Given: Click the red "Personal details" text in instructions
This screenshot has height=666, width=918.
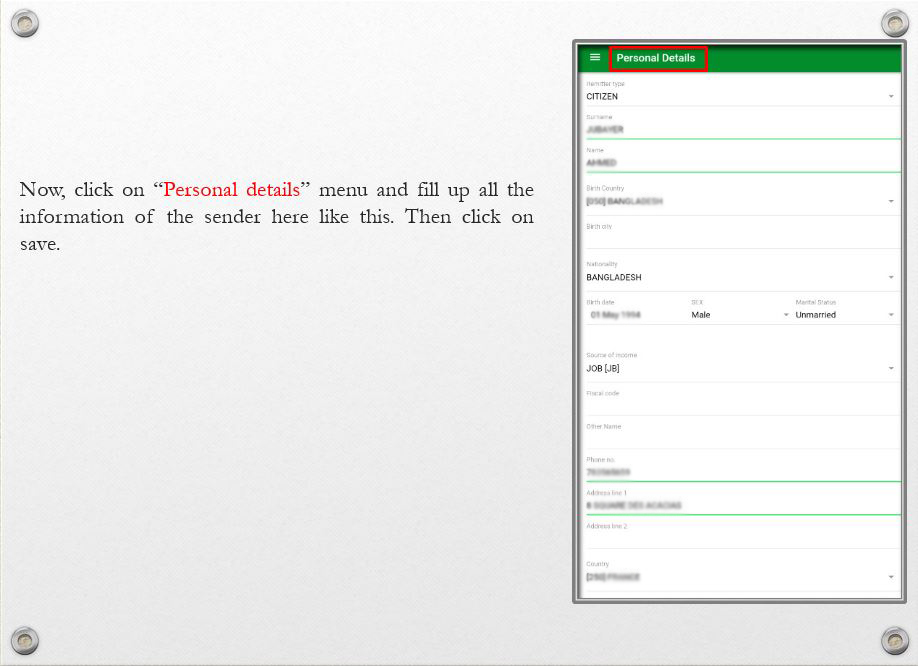Looking at the screenshot, I should 231,190.
